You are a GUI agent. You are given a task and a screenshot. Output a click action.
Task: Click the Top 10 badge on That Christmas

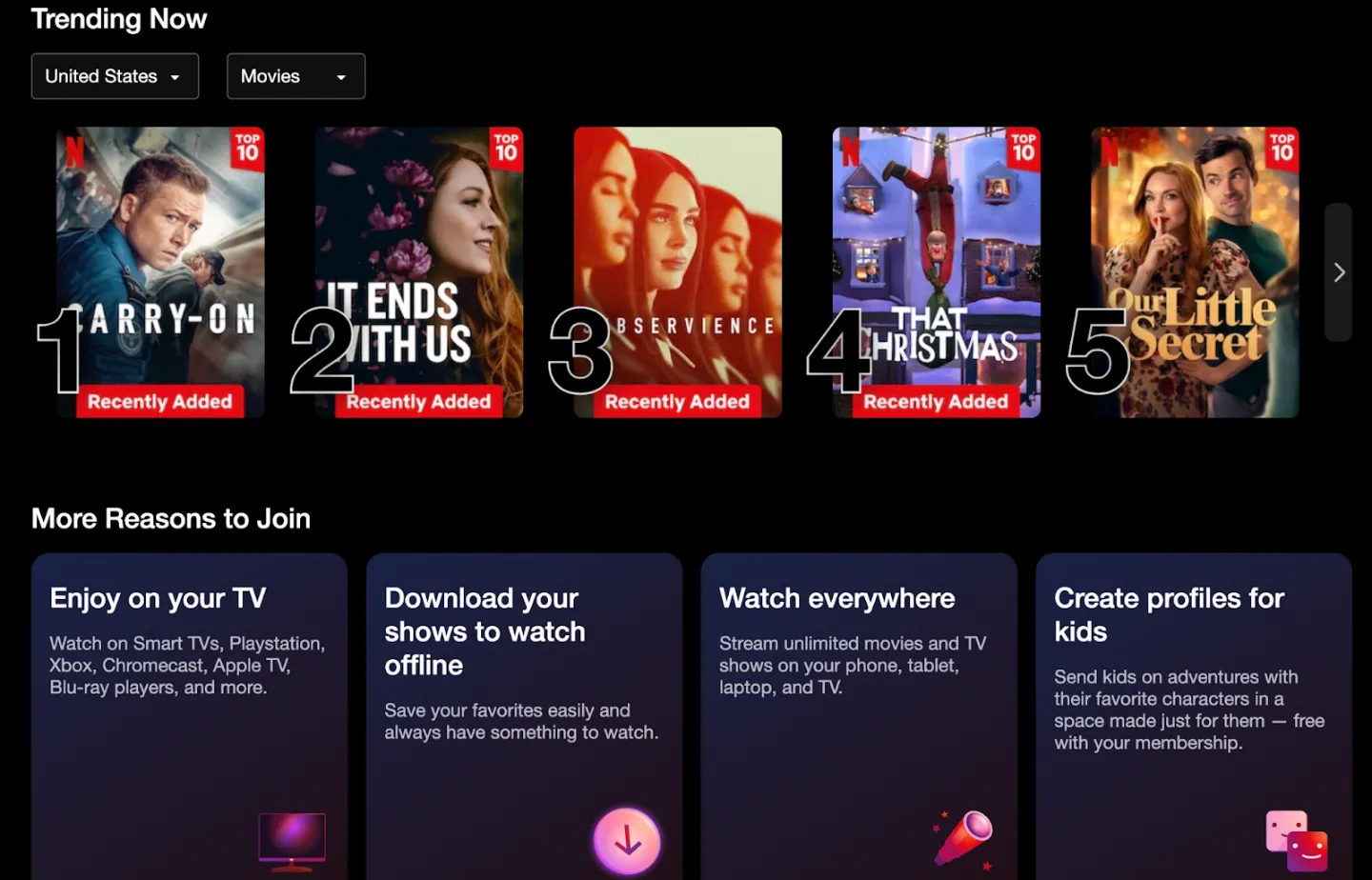1024,148
